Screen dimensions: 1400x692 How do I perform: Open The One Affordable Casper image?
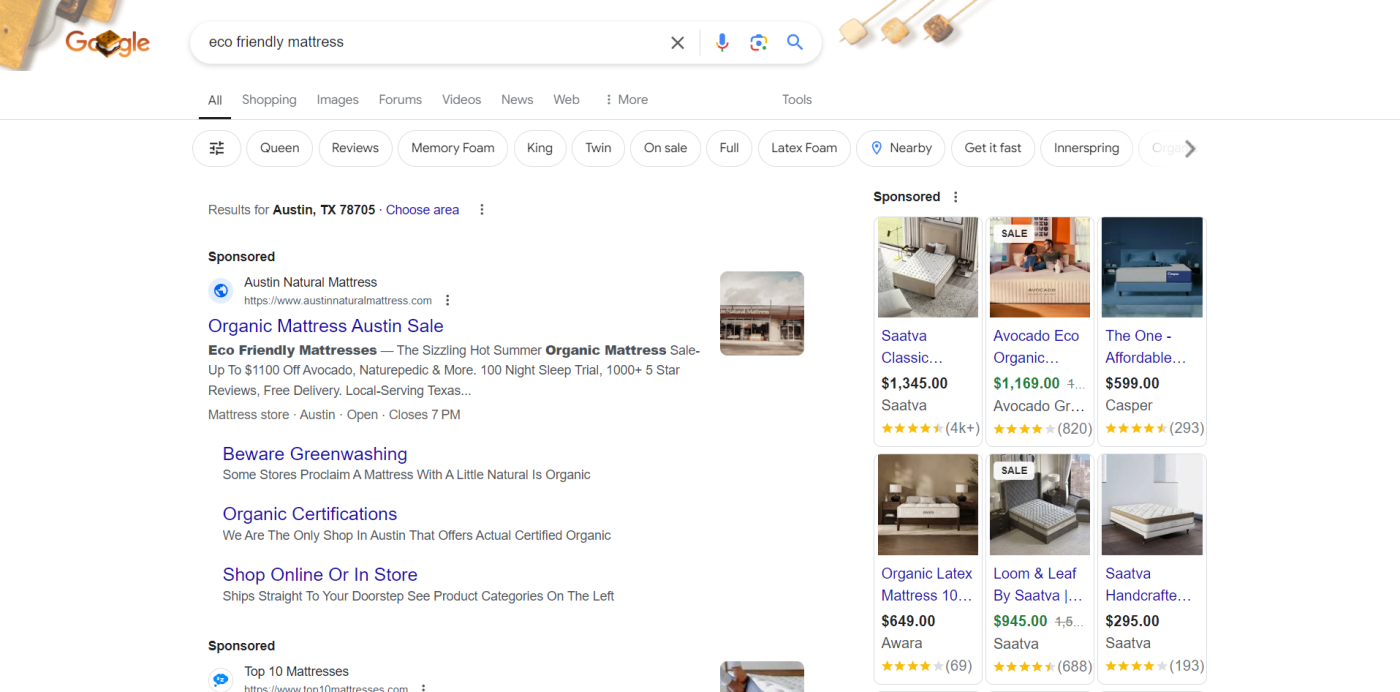point(1152,268)
